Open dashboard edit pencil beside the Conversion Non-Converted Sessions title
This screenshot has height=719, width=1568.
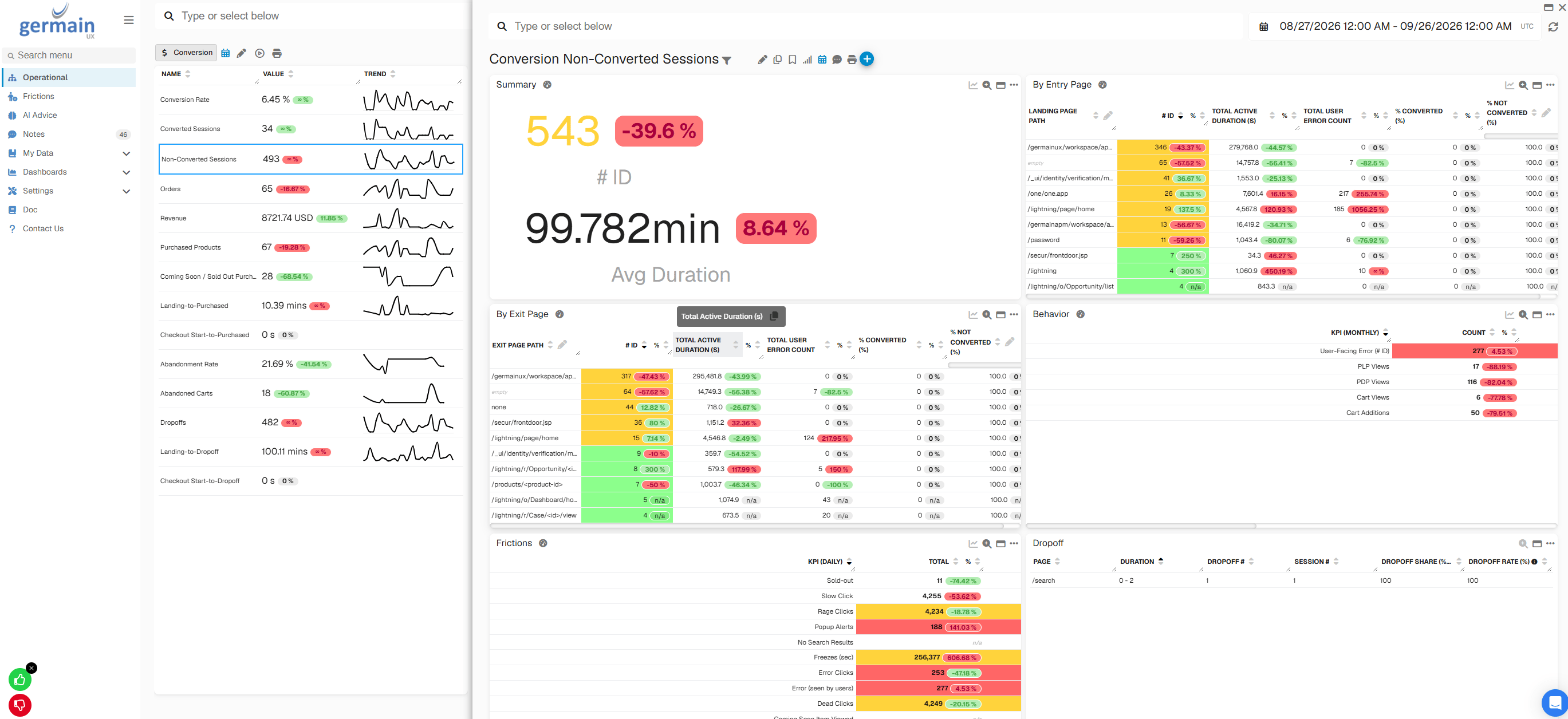(762, 60)
